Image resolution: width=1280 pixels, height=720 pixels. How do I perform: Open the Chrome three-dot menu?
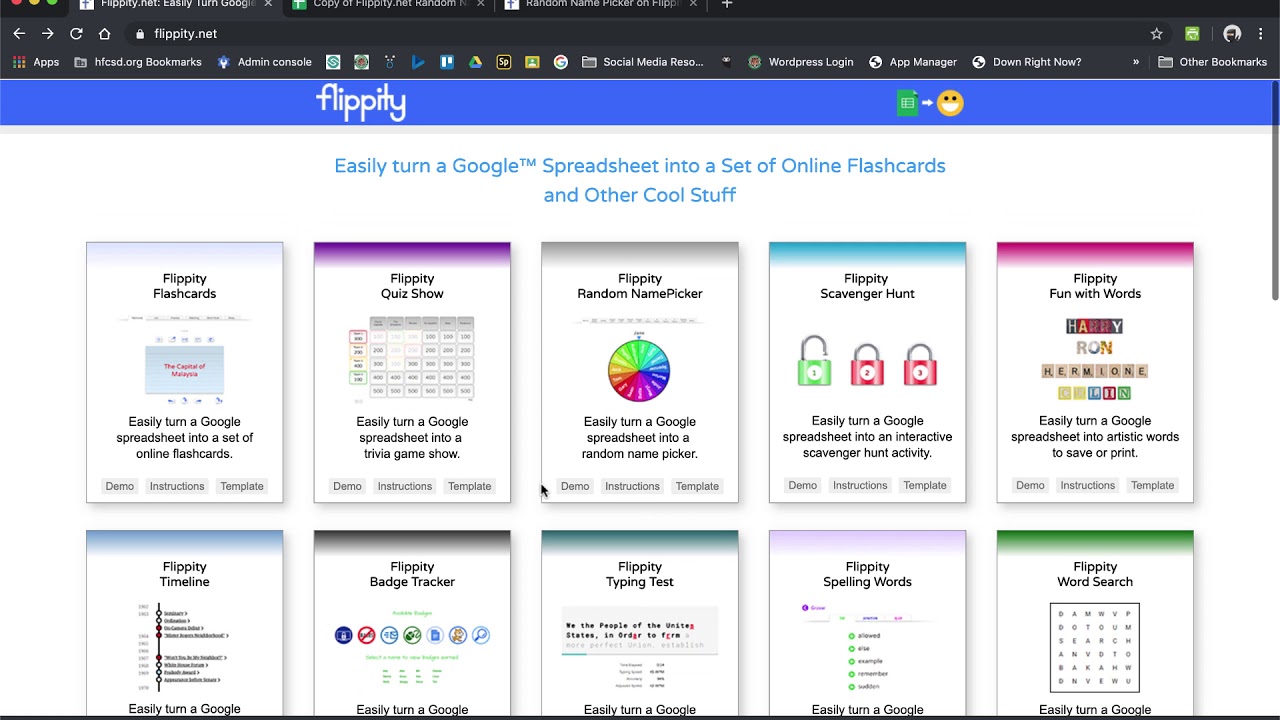(1261, 34)
